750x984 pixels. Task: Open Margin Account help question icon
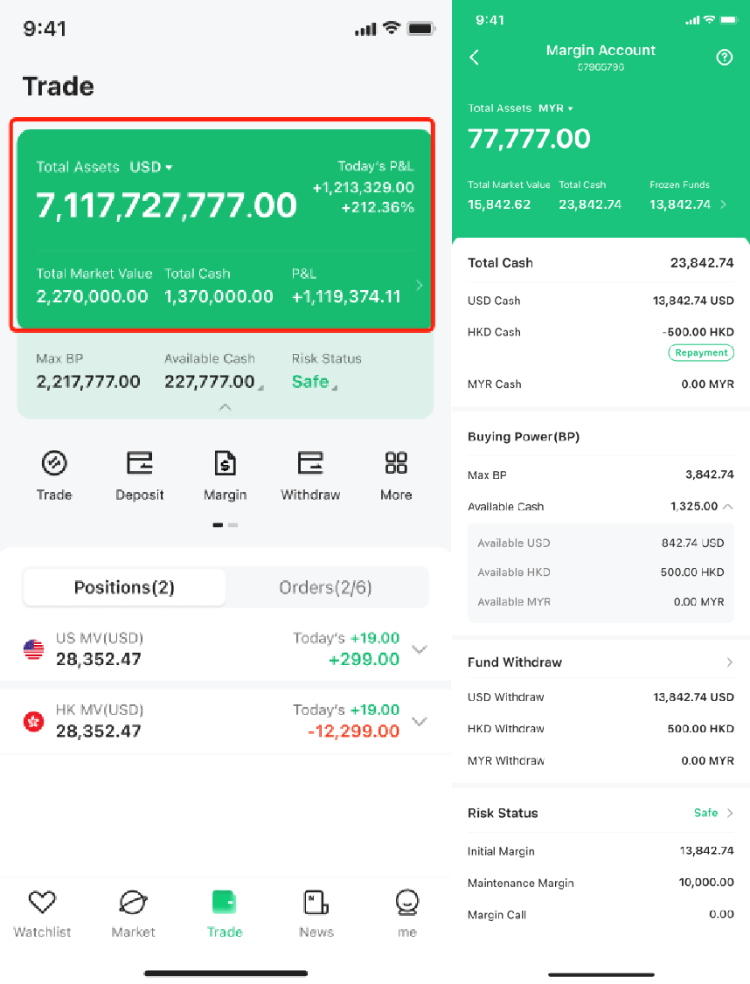pyautogui.click(x=724, y=58)
